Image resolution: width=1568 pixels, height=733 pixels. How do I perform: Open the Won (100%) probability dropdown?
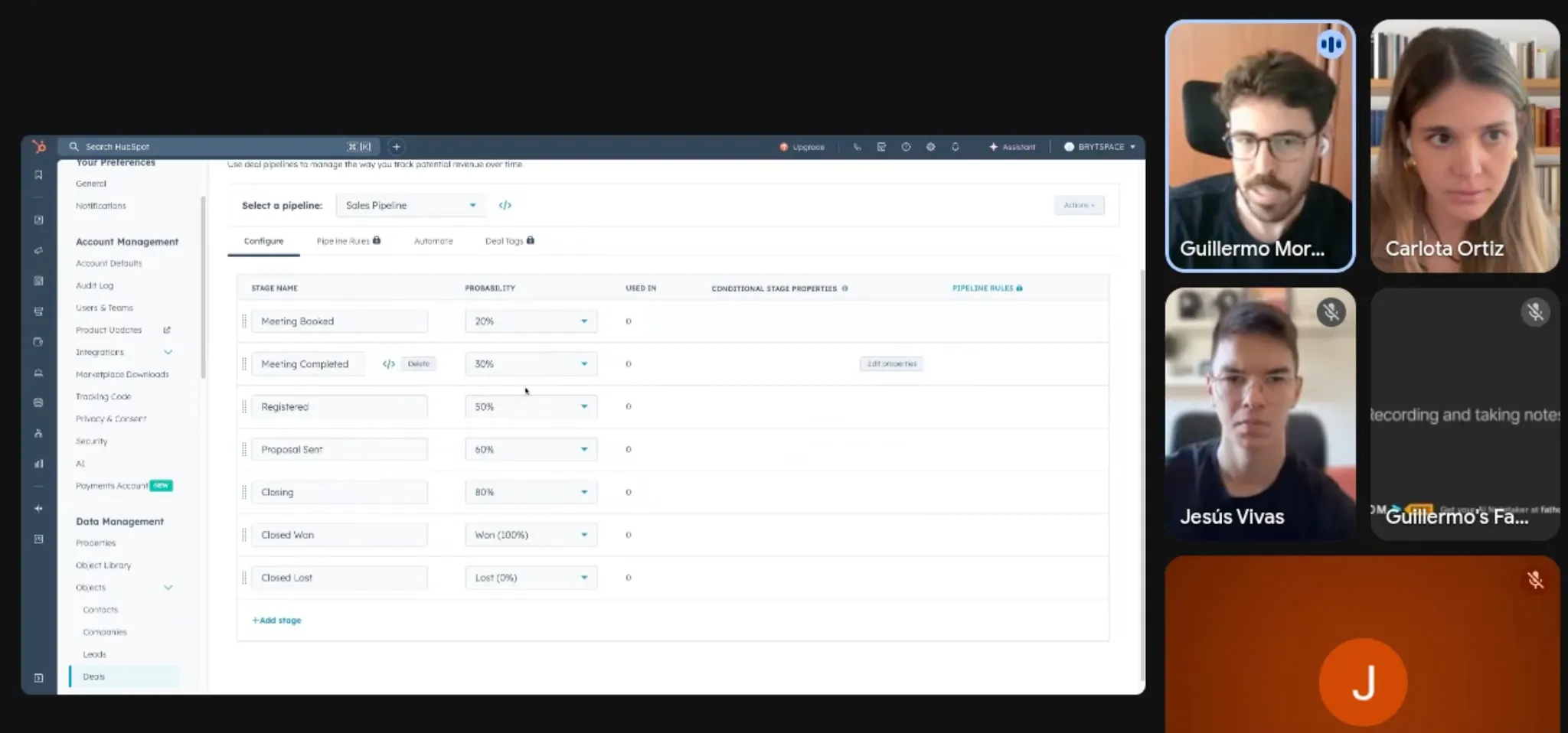(x=531, y=535)
